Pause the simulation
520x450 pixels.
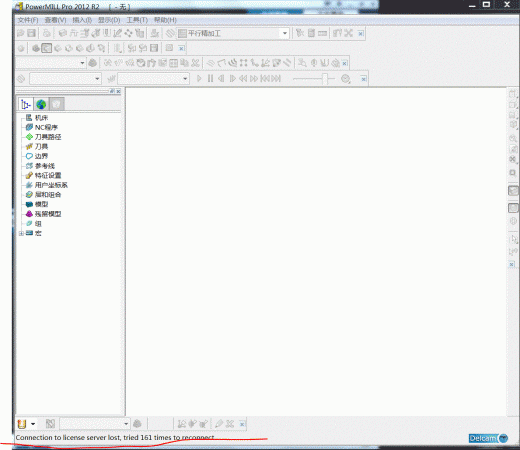click(x=210, y=79)
